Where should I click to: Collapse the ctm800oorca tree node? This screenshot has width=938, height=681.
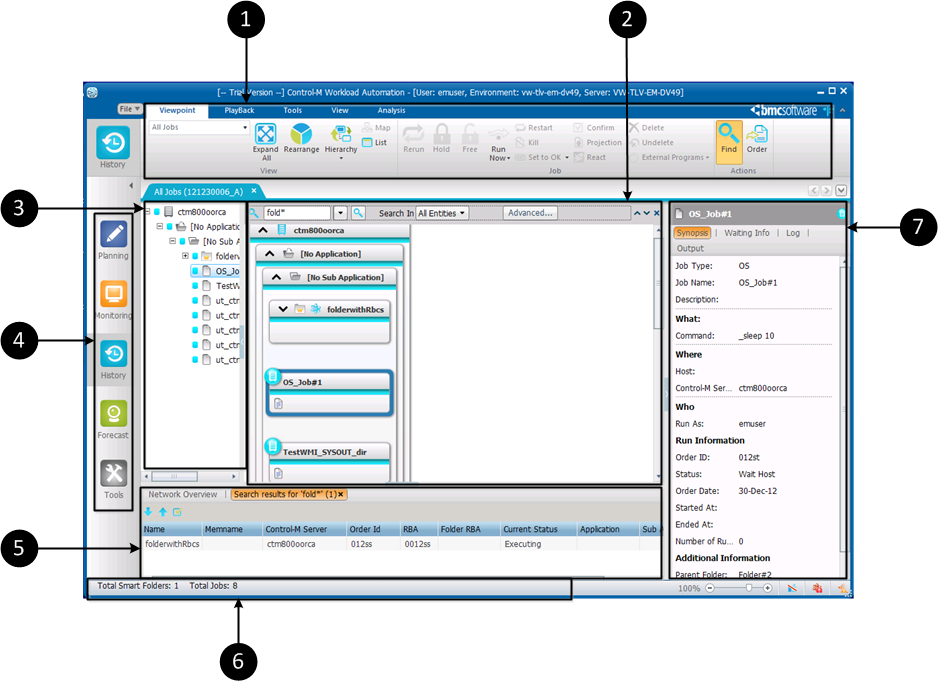click(x=148, y=212)
